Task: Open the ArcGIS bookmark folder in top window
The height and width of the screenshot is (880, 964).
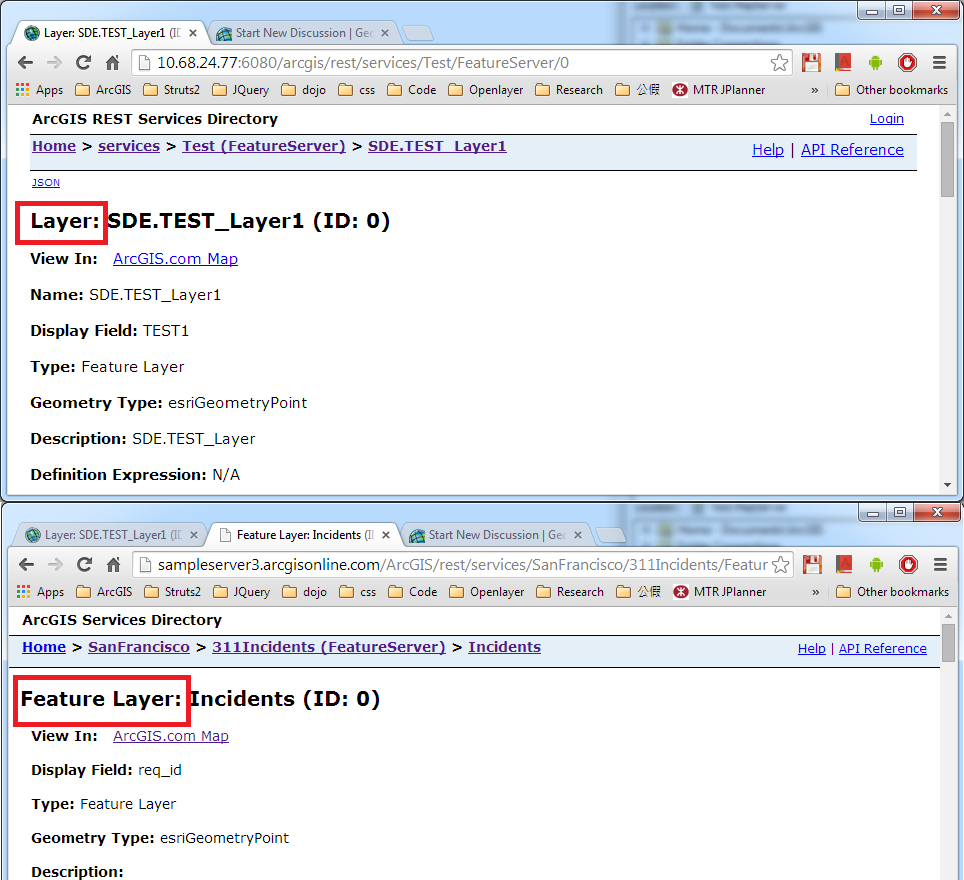Action: click(x=103, y=90)
